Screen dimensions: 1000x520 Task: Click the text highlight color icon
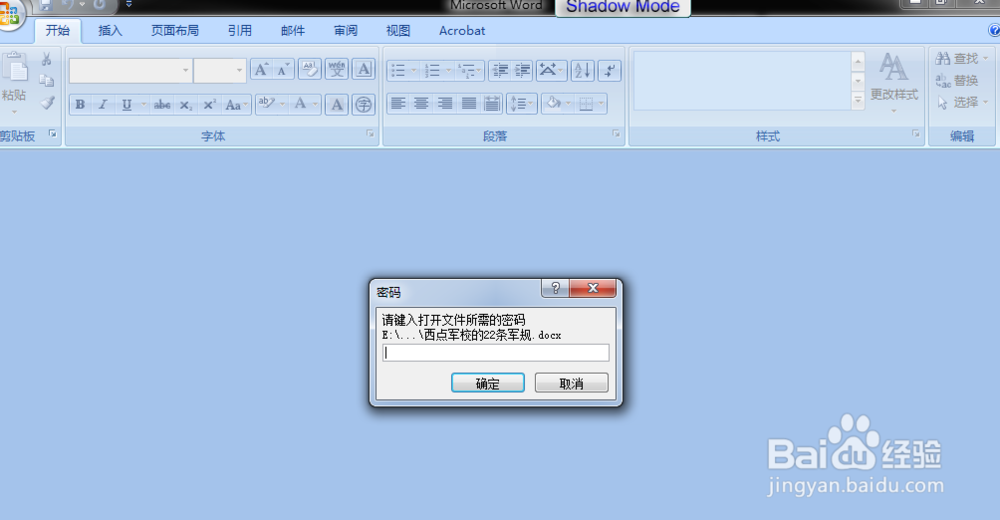pyautogui.click(x=266, y=104)
